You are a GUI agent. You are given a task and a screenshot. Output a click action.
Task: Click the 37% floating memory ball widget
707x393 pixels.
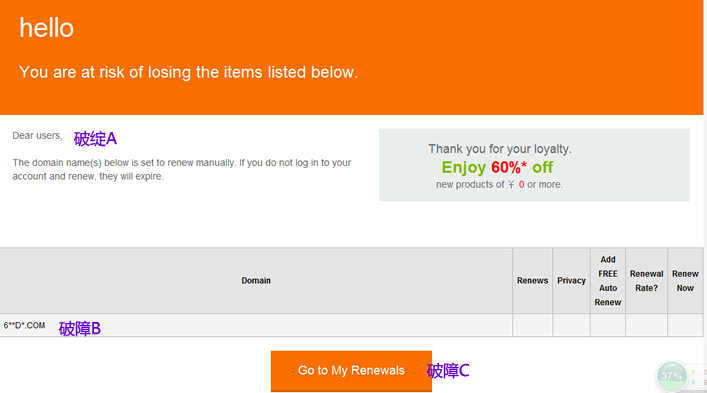click(x=671, y=376)
